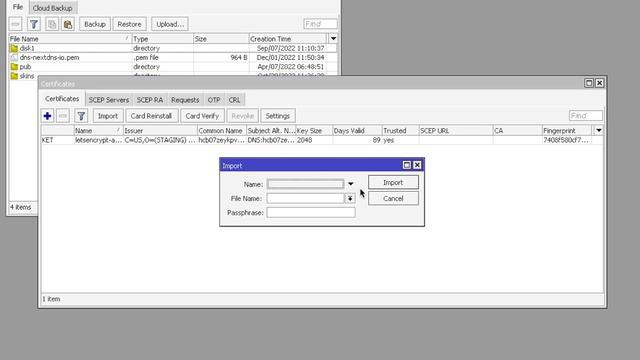The width and height of the screenshot is (640, 360).
Task: Click the Find box in Certificates window
Action: [x=586, y=116]
